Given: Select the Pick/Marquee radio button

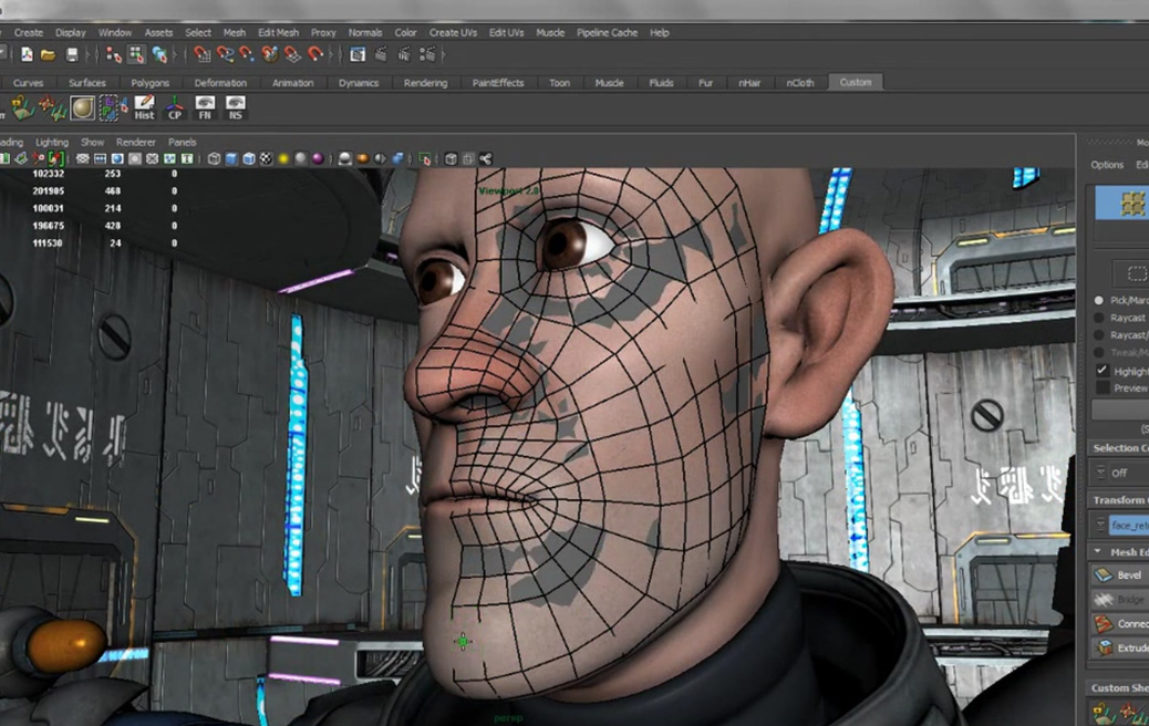Looking at the screenshot, I should point(1100,300).
